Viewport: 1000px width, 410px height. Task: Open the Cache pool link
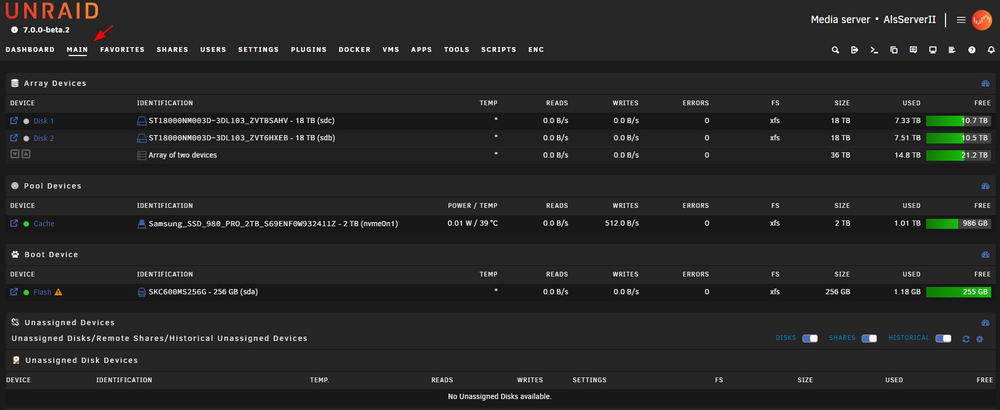pyautogui.click(x=44, y=224)
